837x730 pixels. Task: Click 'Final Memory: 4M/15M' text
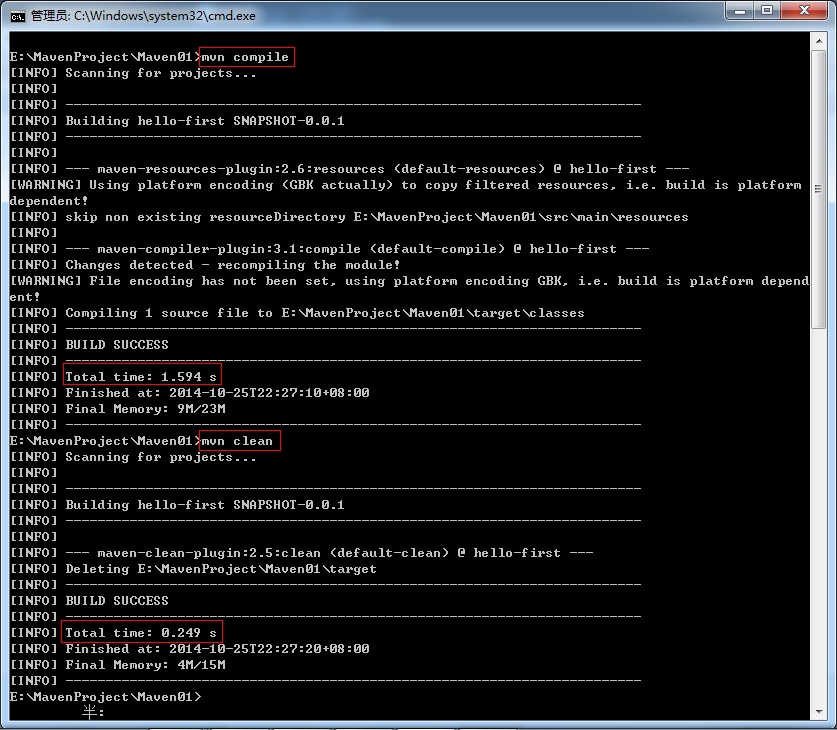click(x=145, y=665)
